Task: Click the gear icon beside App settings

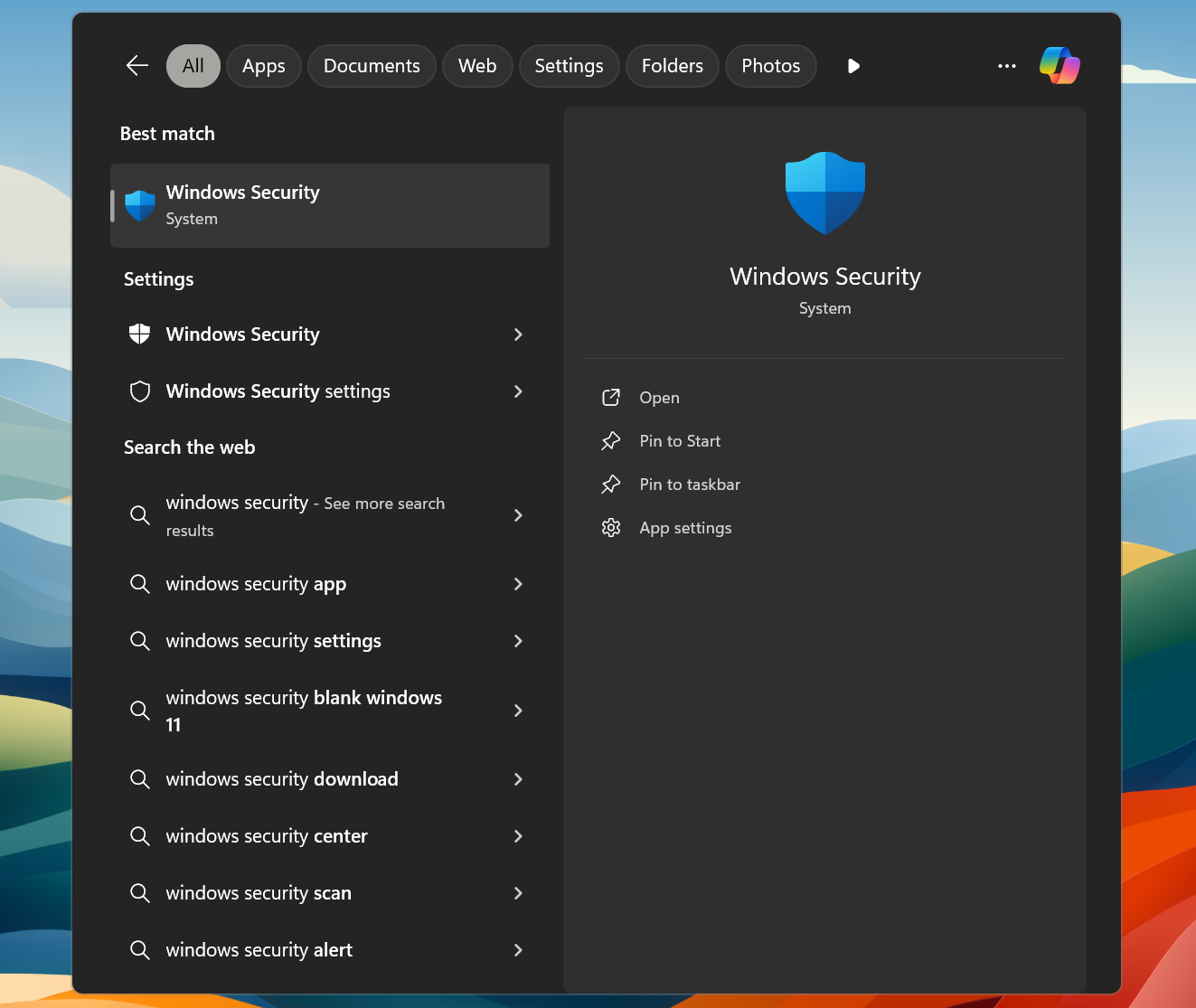Action: (611, 528)
